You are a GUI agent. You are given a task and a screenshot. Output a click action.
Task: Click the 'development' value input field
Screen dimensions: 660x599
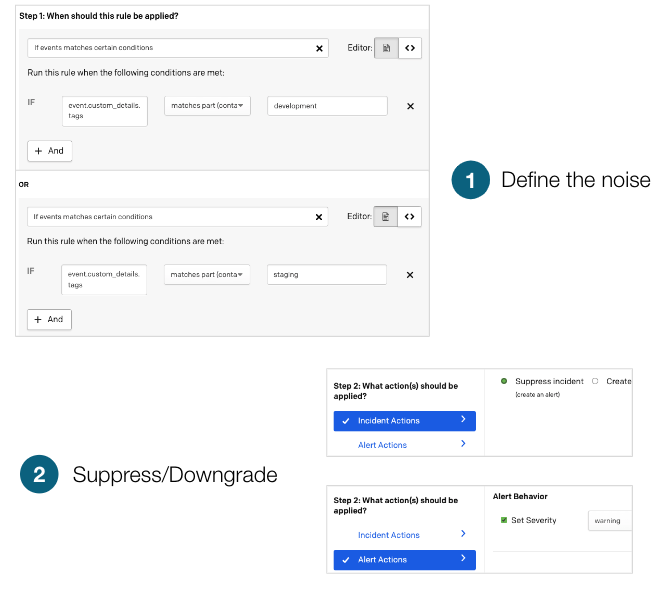pyautogui.click(x=327, y=106)
